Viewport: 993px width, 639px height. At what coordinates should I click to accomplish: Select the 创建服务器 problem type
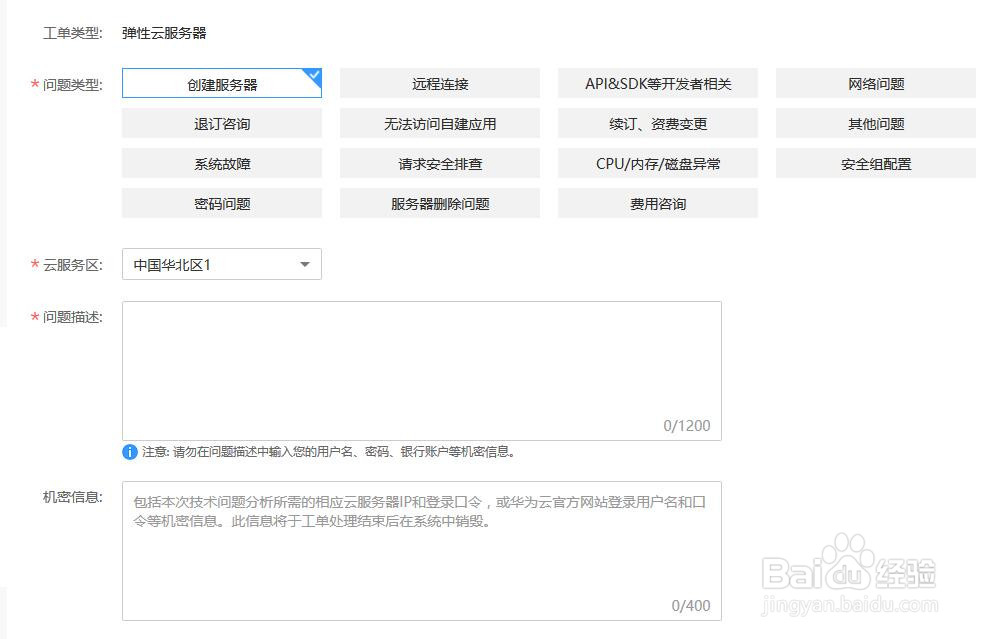point(222,84)
